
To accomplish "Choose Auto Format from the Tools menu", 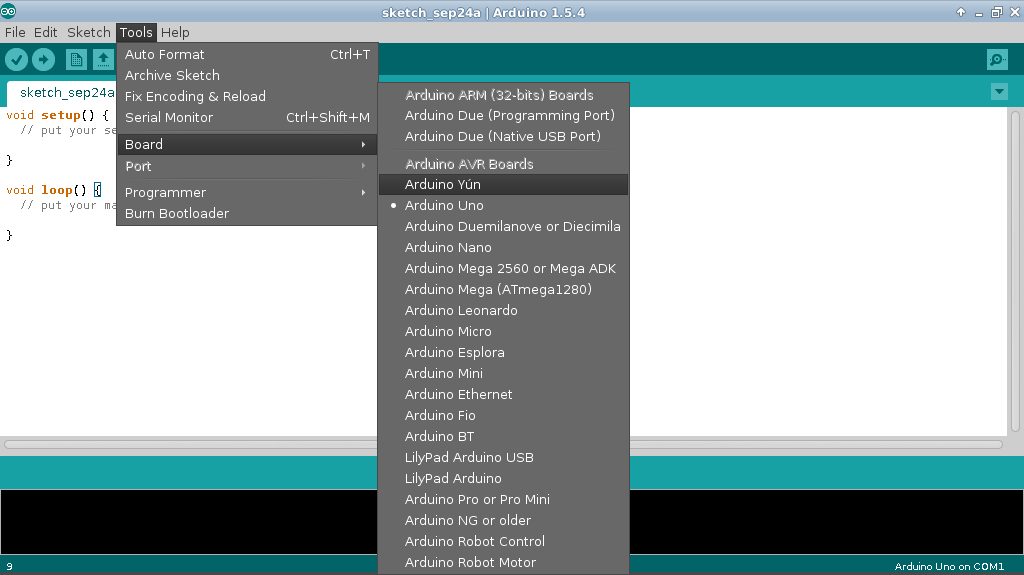I will (x=247, y=54).
